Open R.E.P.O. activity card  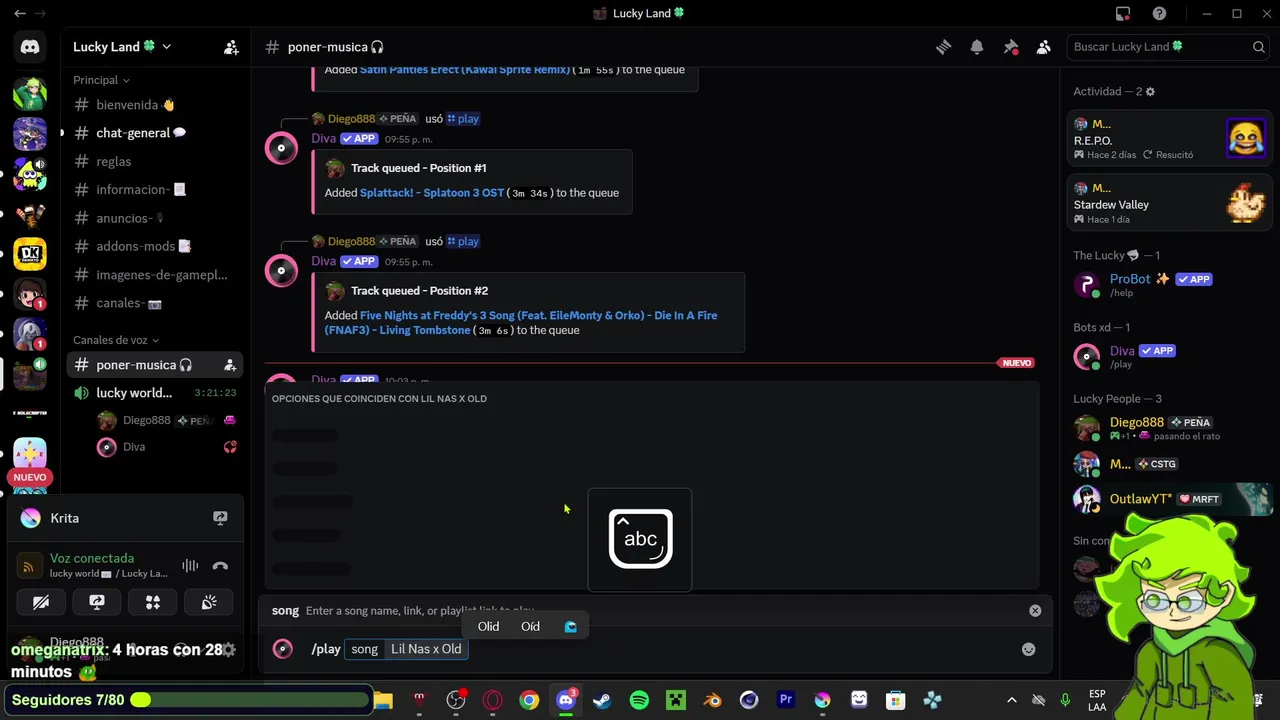pyautogui.click(x=1169, y=138)
